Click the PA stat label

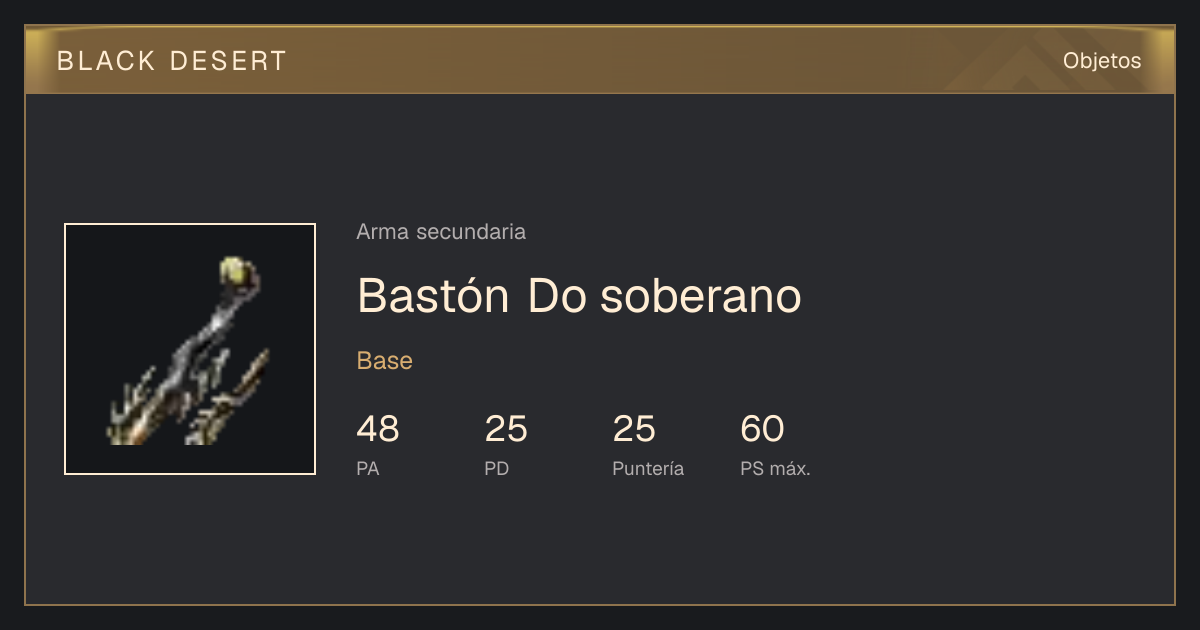pyautogui.click(x=368, y=469)
